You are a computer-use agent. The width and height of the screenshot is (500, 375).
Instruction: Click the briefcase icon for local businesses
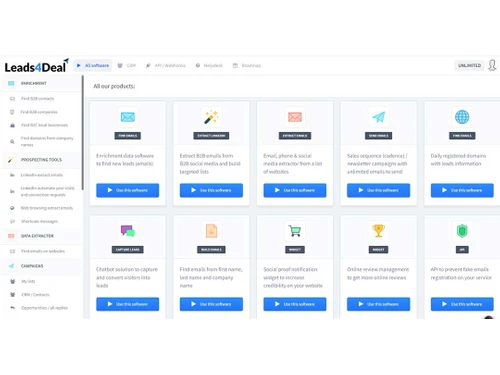(x=12, y=125)
